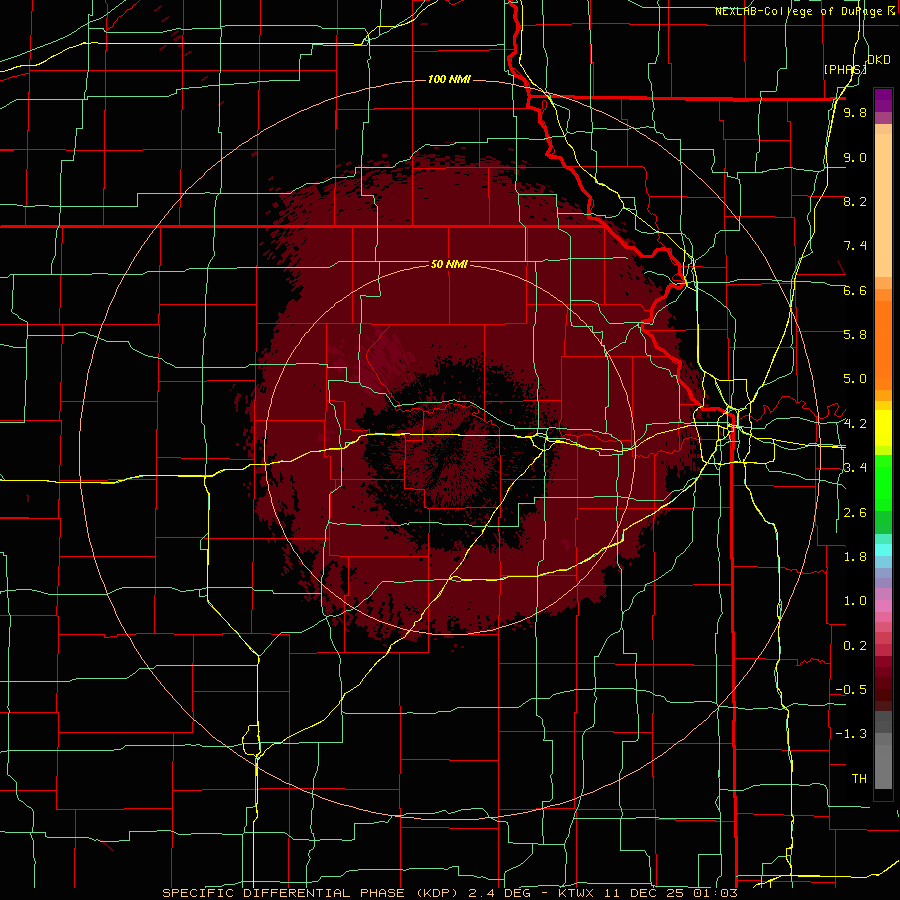Image resolution: width=900 pixels, height=900 pixels.
Task: Click the "[PHAS]" product label
Action: click(845, 69)
